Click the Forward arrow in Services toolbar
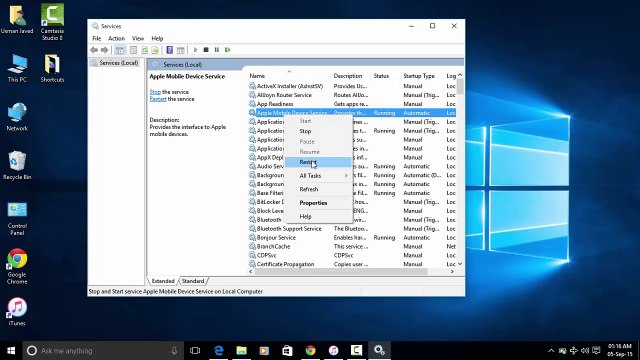 tap(104, 50)
